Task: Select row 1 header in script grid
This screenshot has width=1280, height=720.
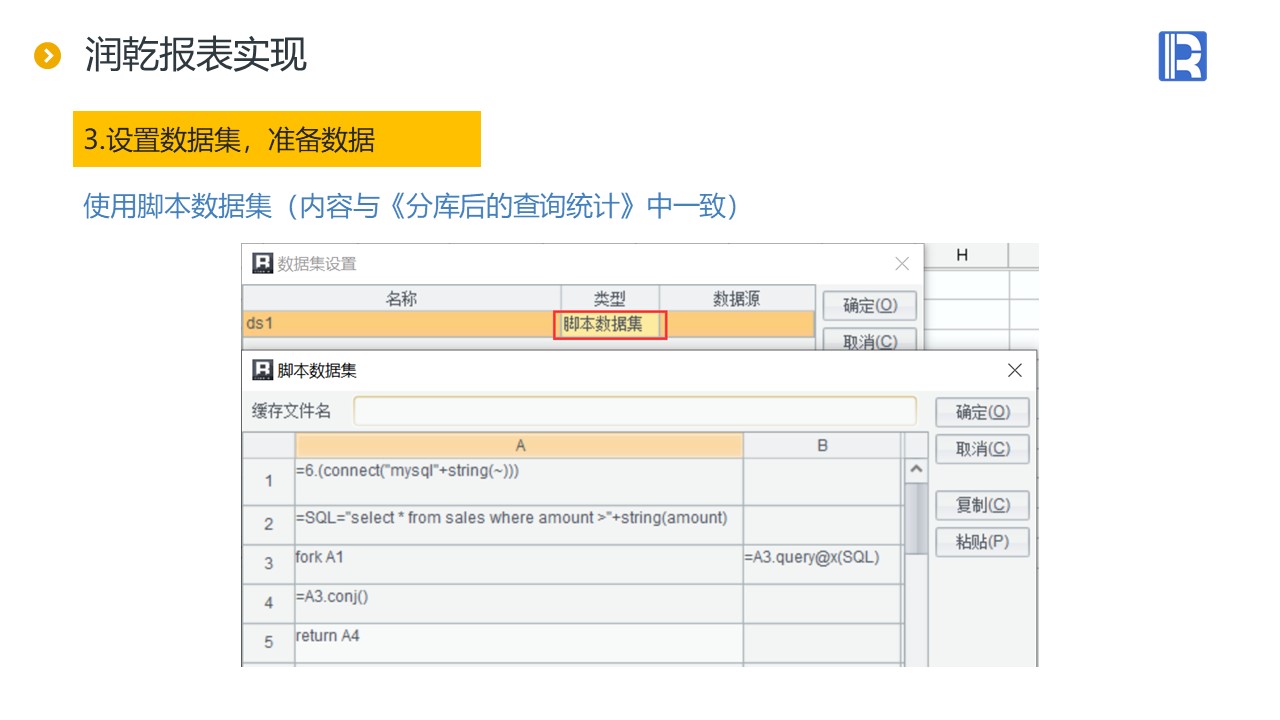Action: tap(268, 482)
